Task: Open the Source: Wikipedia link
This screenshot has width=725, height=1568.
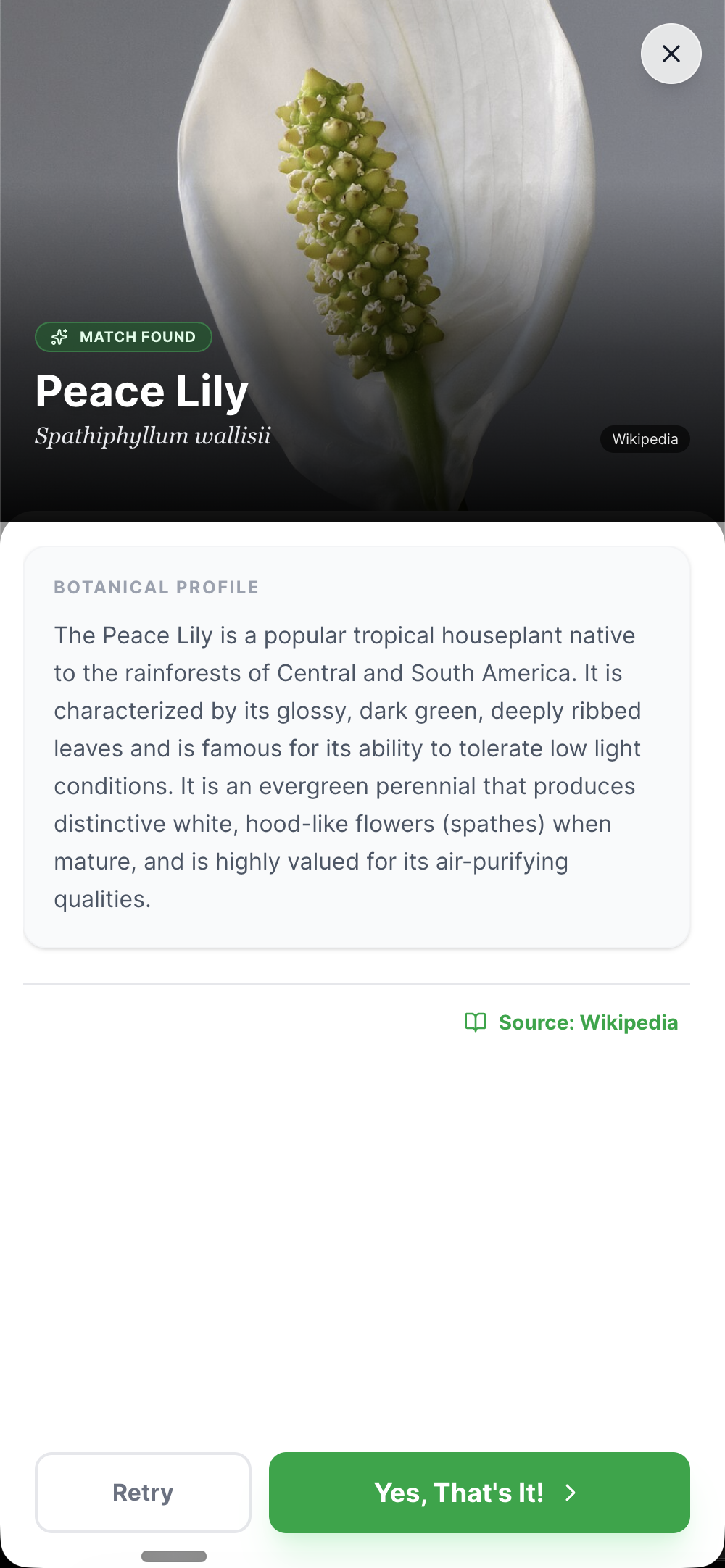Action: pyautogui.click(x=587, y=1023)
